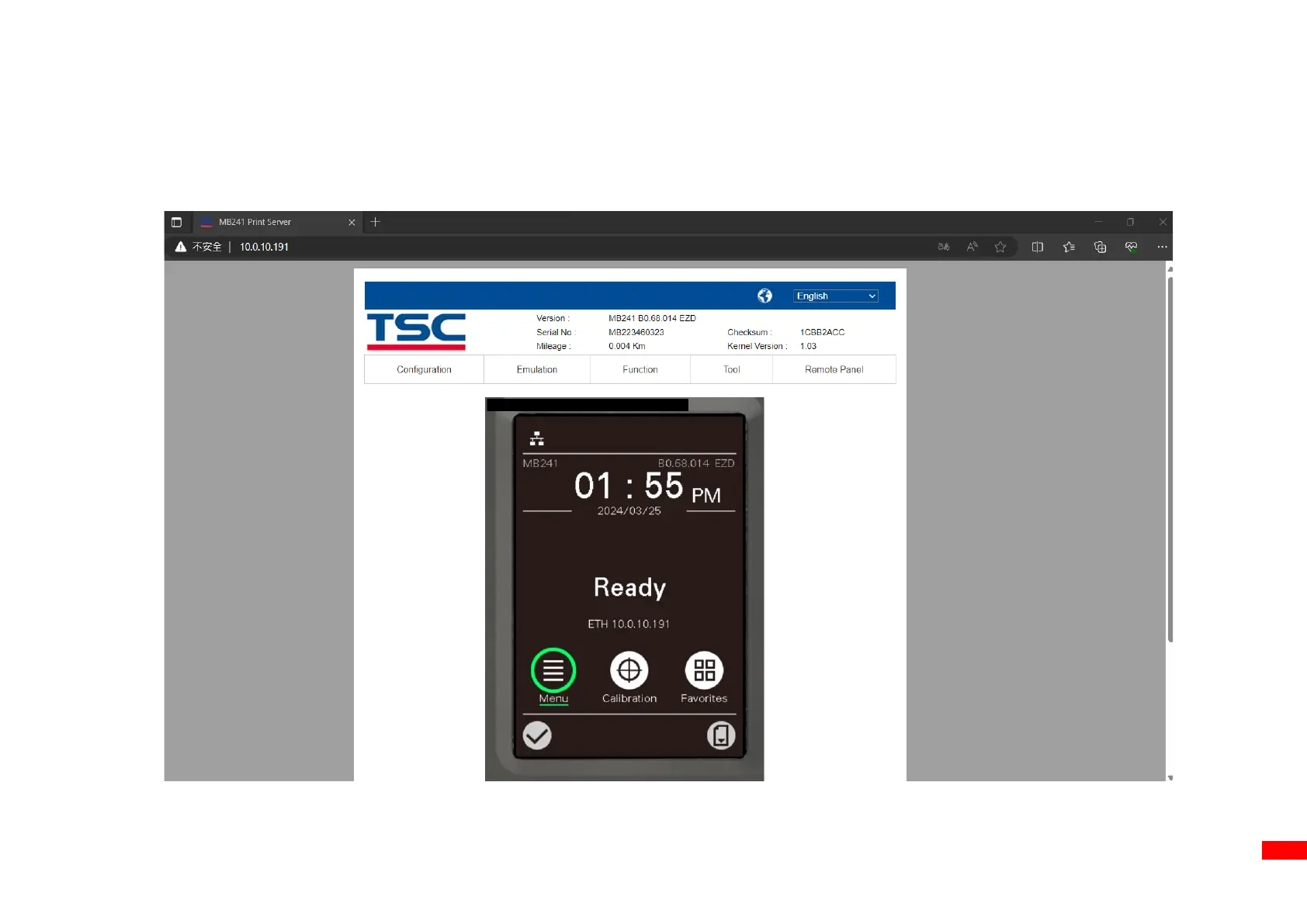The image size is (1307, 924).
Task: Switch to Remote Panel tab
Action: click(834, 370)
